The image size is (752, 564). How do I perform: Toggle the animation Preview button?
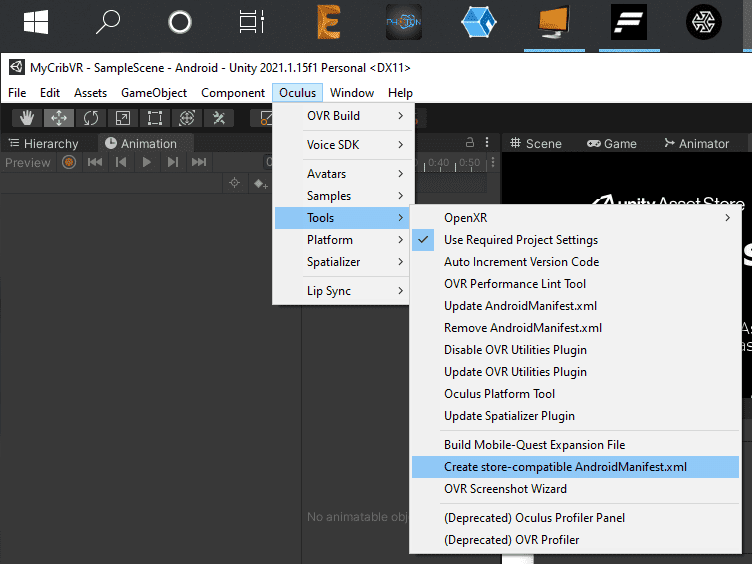[x=27, y=163]
